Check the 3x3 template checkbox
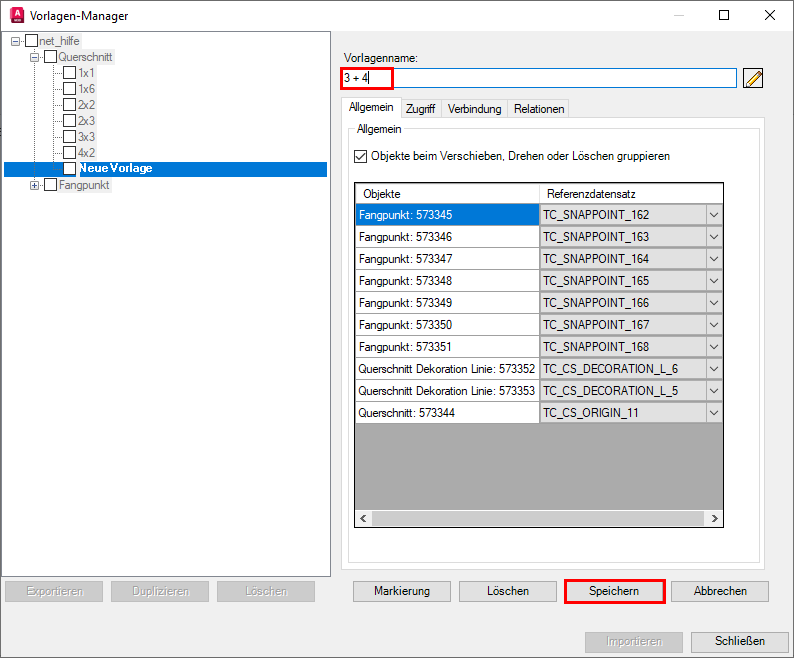This screenshot has height=658, width=794. pyautogui.click(x=69, y=137)
